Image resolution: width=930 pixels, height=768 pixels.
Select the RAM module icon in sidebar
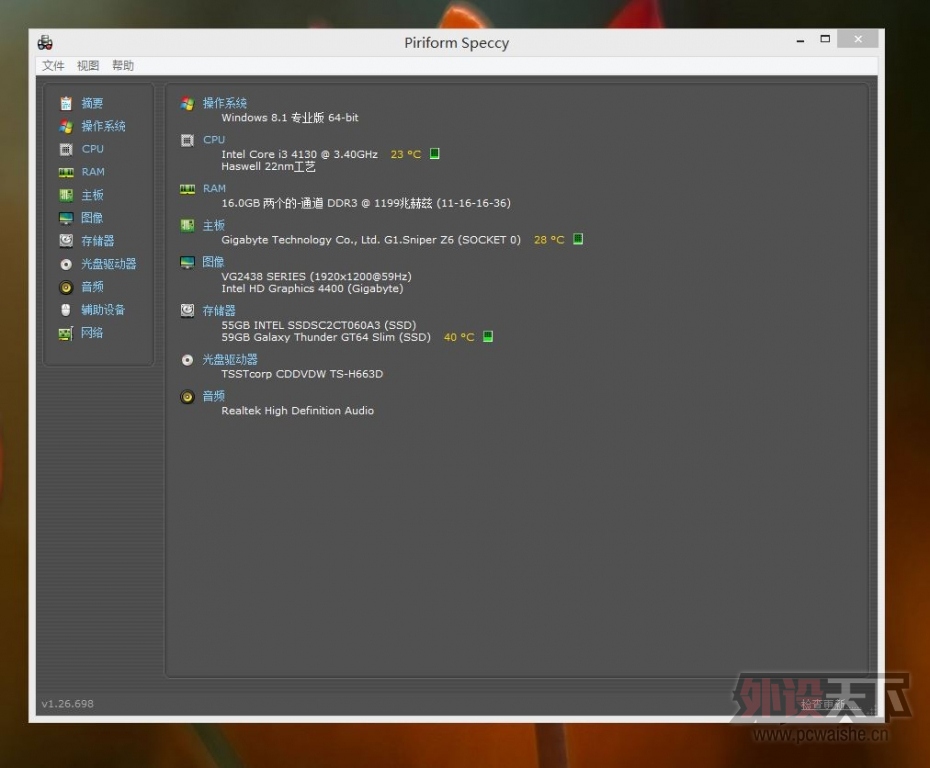tap(66, 172)
